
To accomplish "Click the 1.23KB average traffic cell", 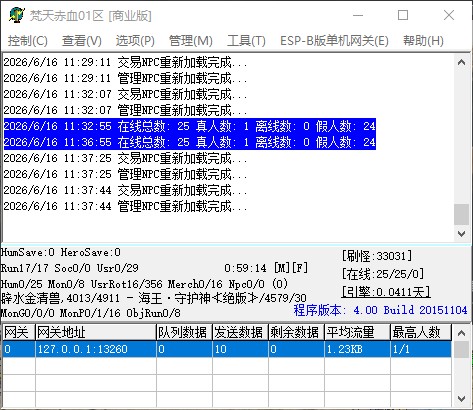I will pyautogui.click(x=357, y=349).
